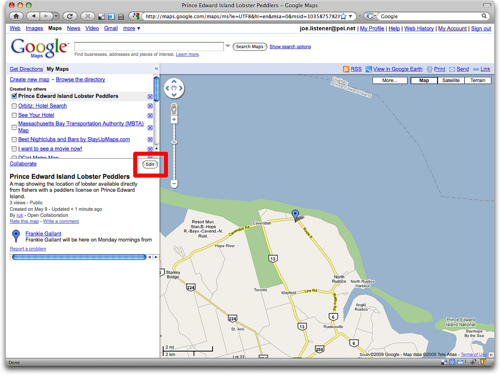Click the blue map marker pin

pyautogui.click(x=295, y=215)
